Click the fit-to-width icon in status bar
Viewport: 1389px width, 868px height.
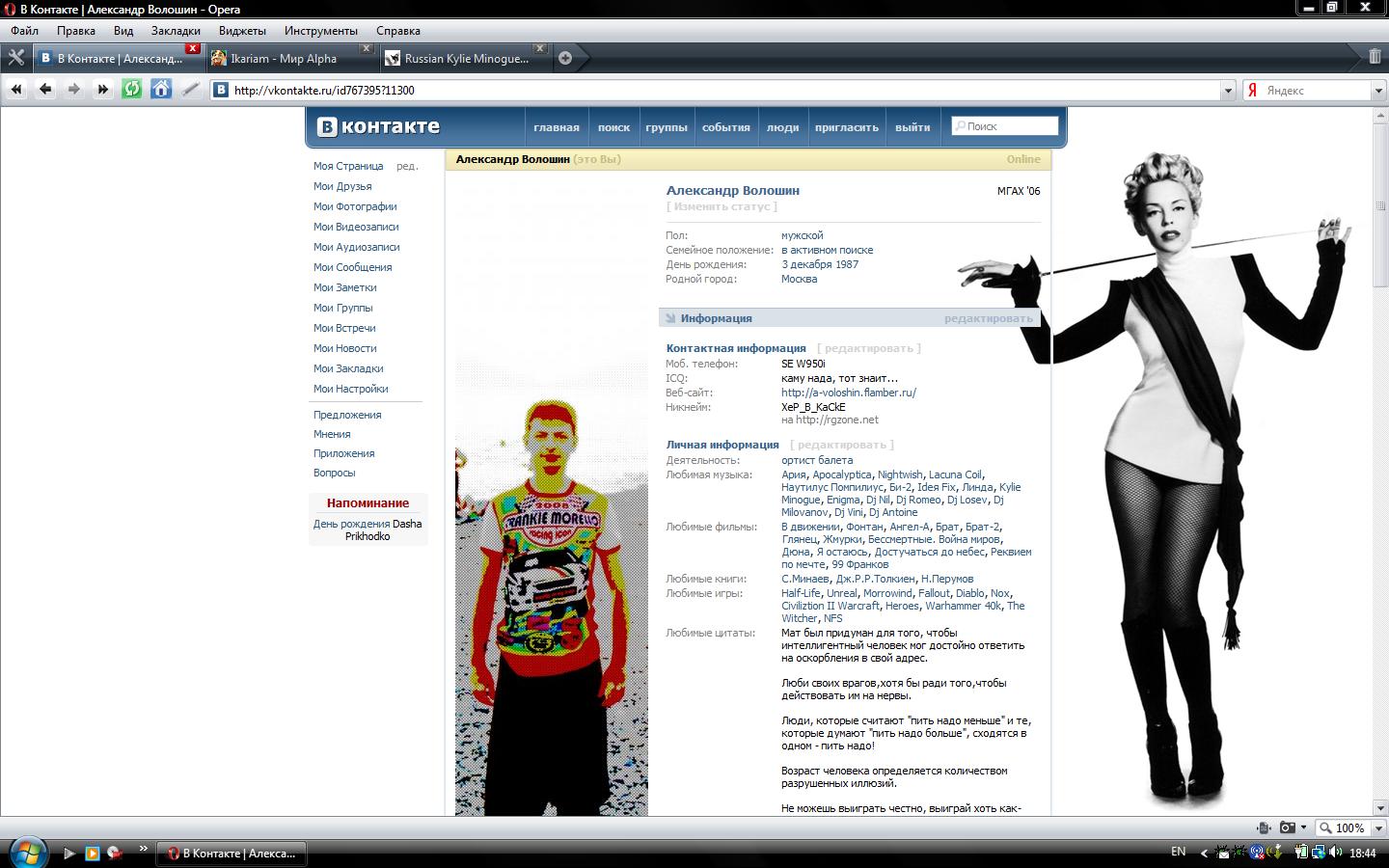tap(1264, 827)
